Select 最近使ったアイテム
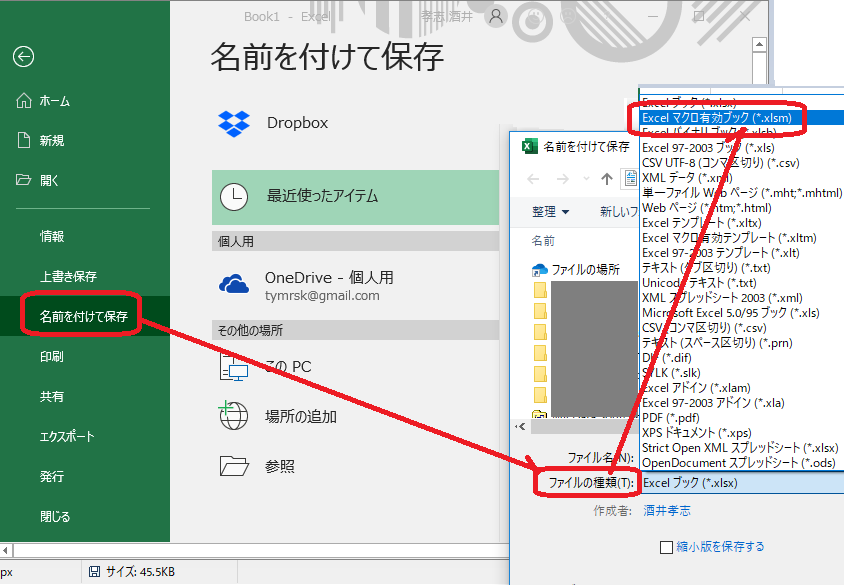Viewport: 844px width, 586px height. pos(355,197)
